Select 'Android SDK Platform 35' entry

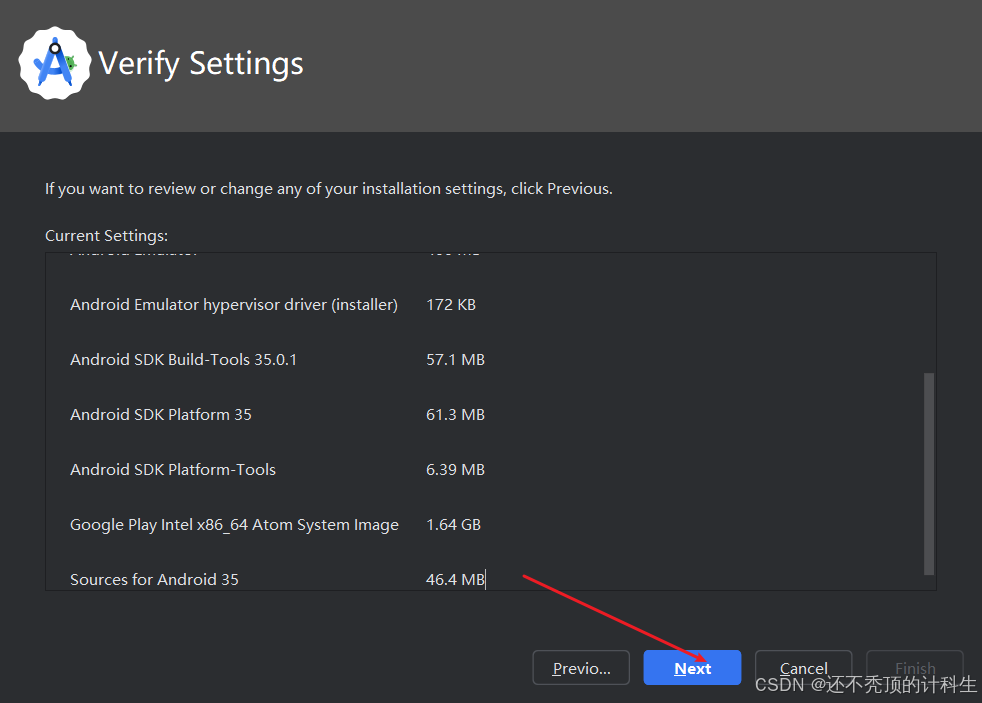point(161,415)
